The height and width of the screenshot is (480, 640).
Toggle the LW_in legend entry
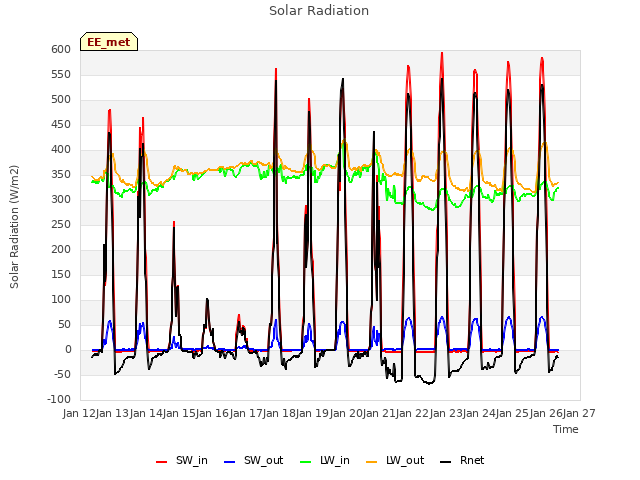click(325, 460)
